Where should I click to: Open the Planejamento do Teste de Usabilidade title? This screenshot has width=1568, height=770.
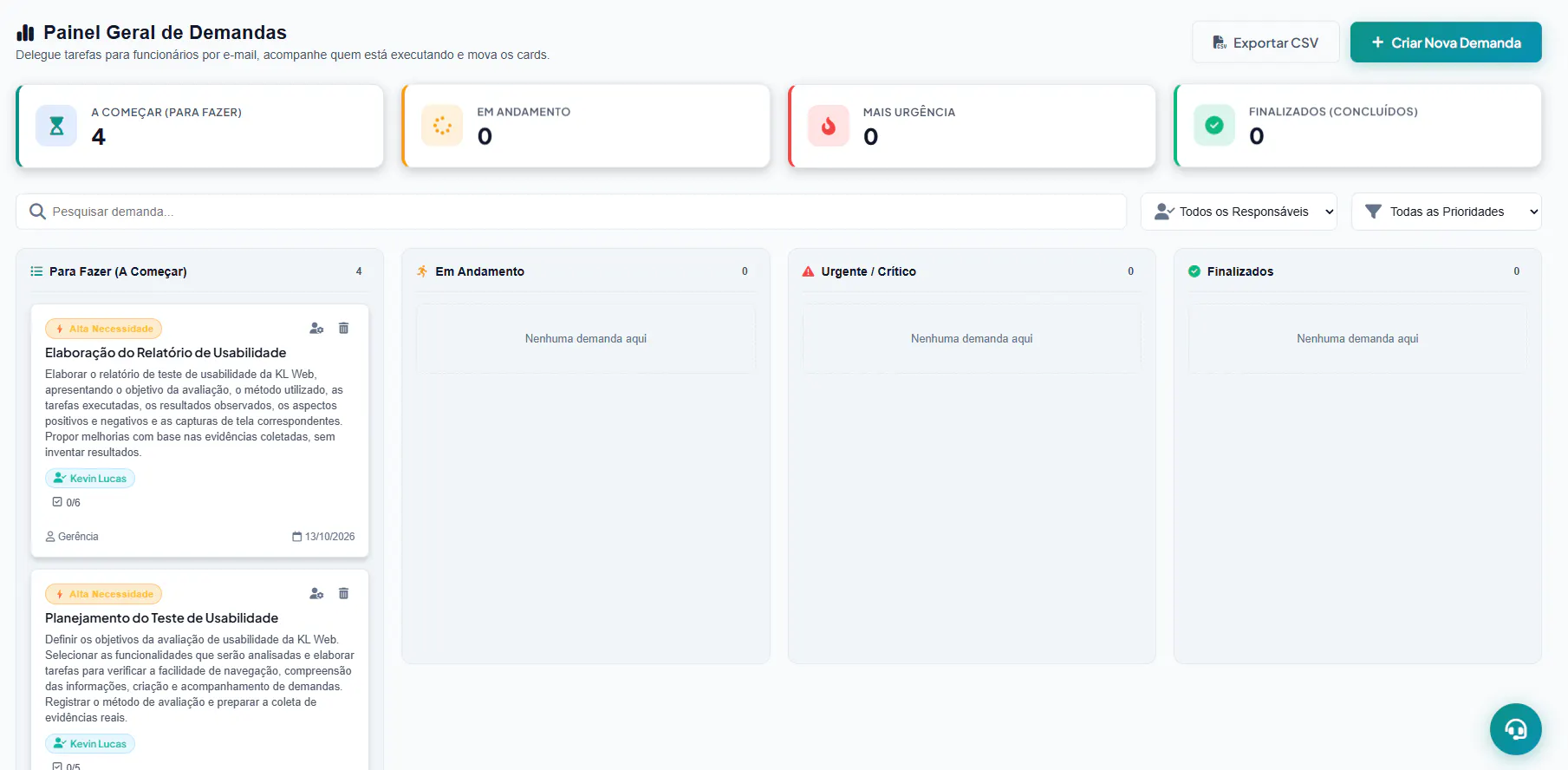(x=161, y=618)
